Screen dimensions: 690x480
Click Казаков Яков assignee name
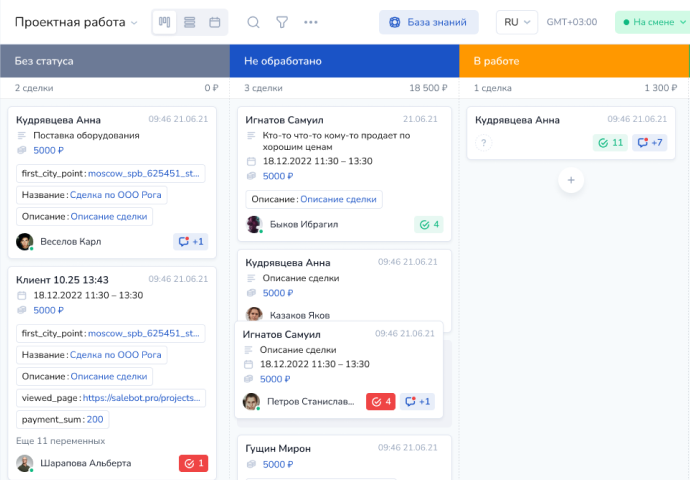300,315
